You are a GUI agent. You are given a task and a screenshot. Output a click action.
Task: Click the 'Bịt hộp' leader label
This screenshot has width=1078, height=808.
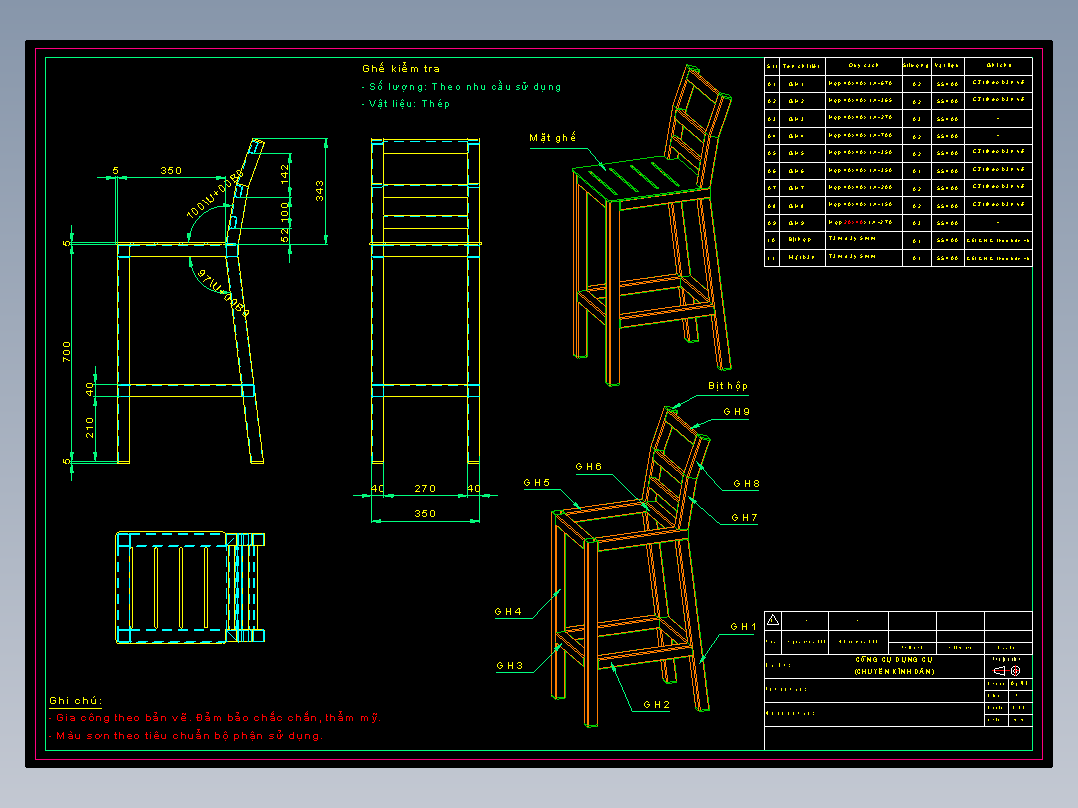pyautogui.click(x=727, y=386)
